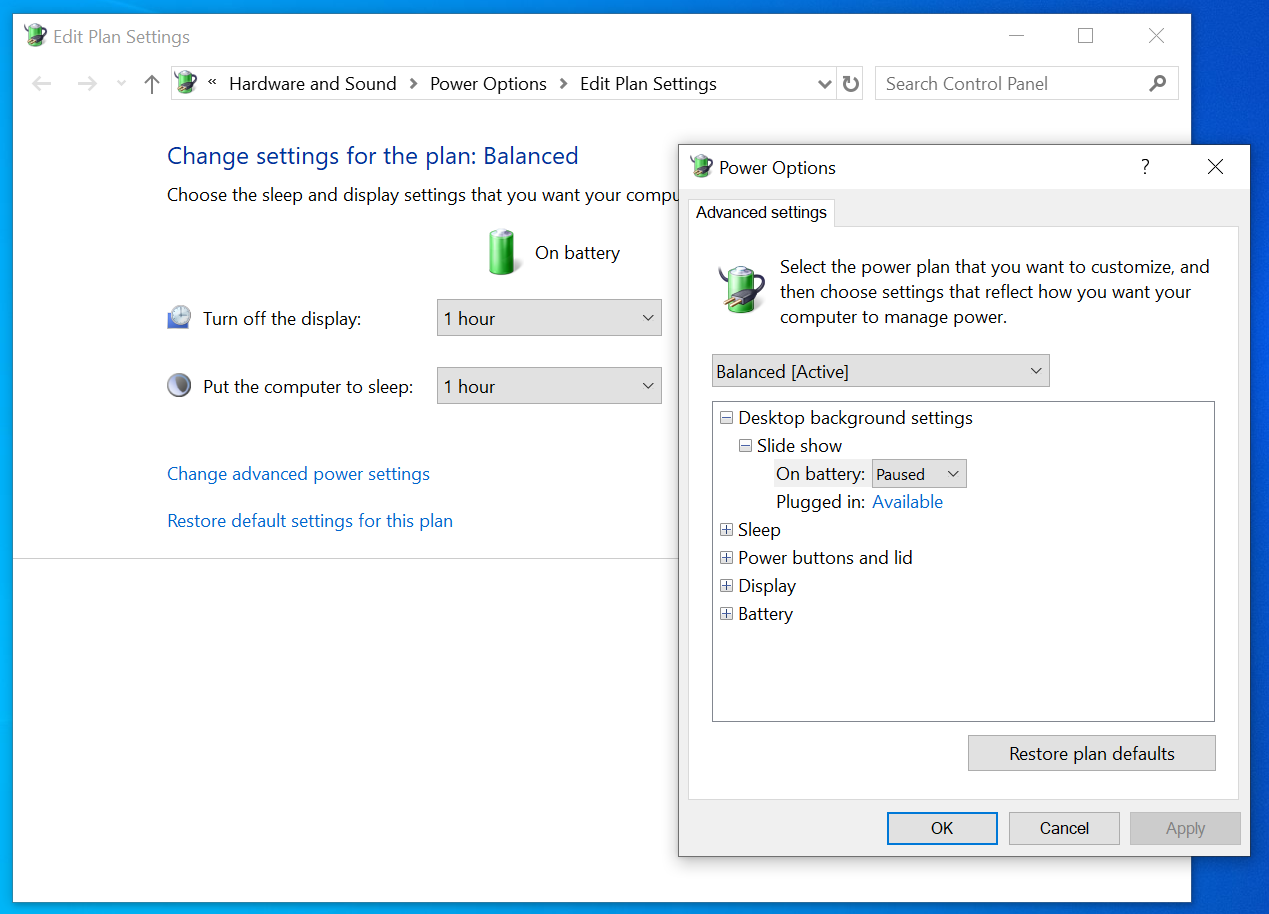Click the help question mark in Power Options dialog
This screenshot has height=914, width=1269.
1144,167
